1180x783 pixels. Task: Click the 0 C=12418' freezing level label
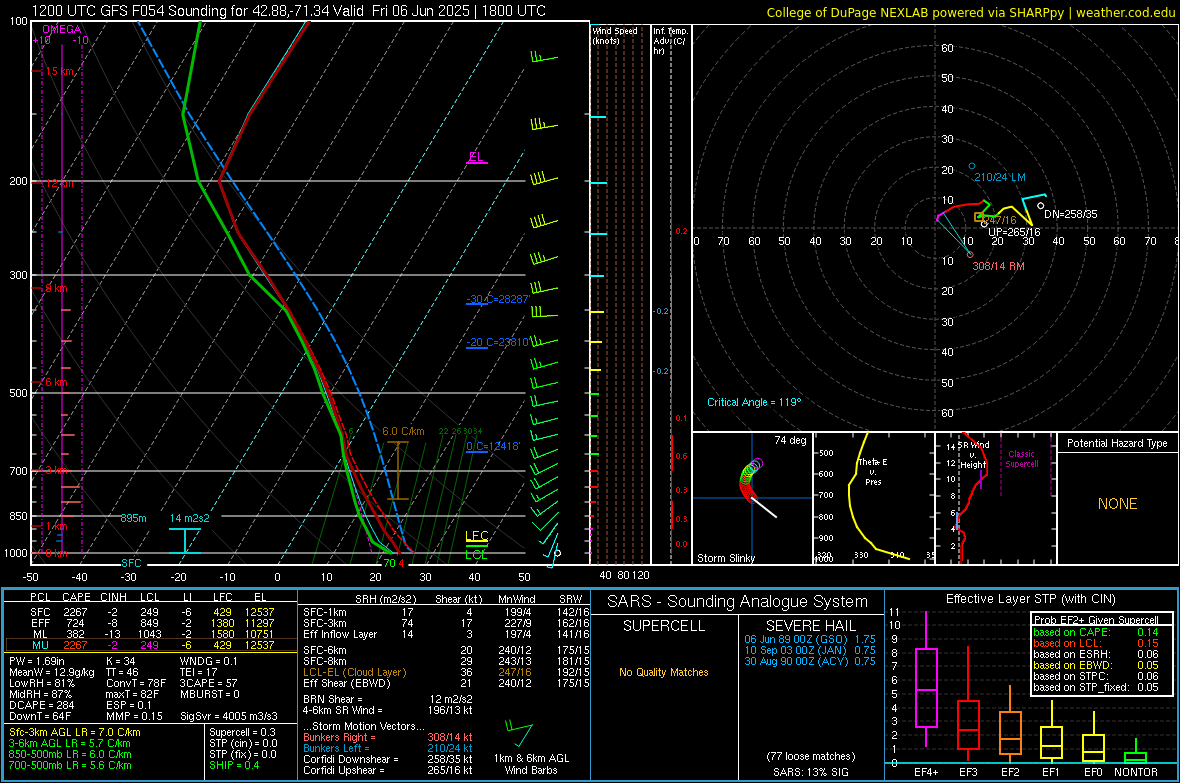click(493, 446)
